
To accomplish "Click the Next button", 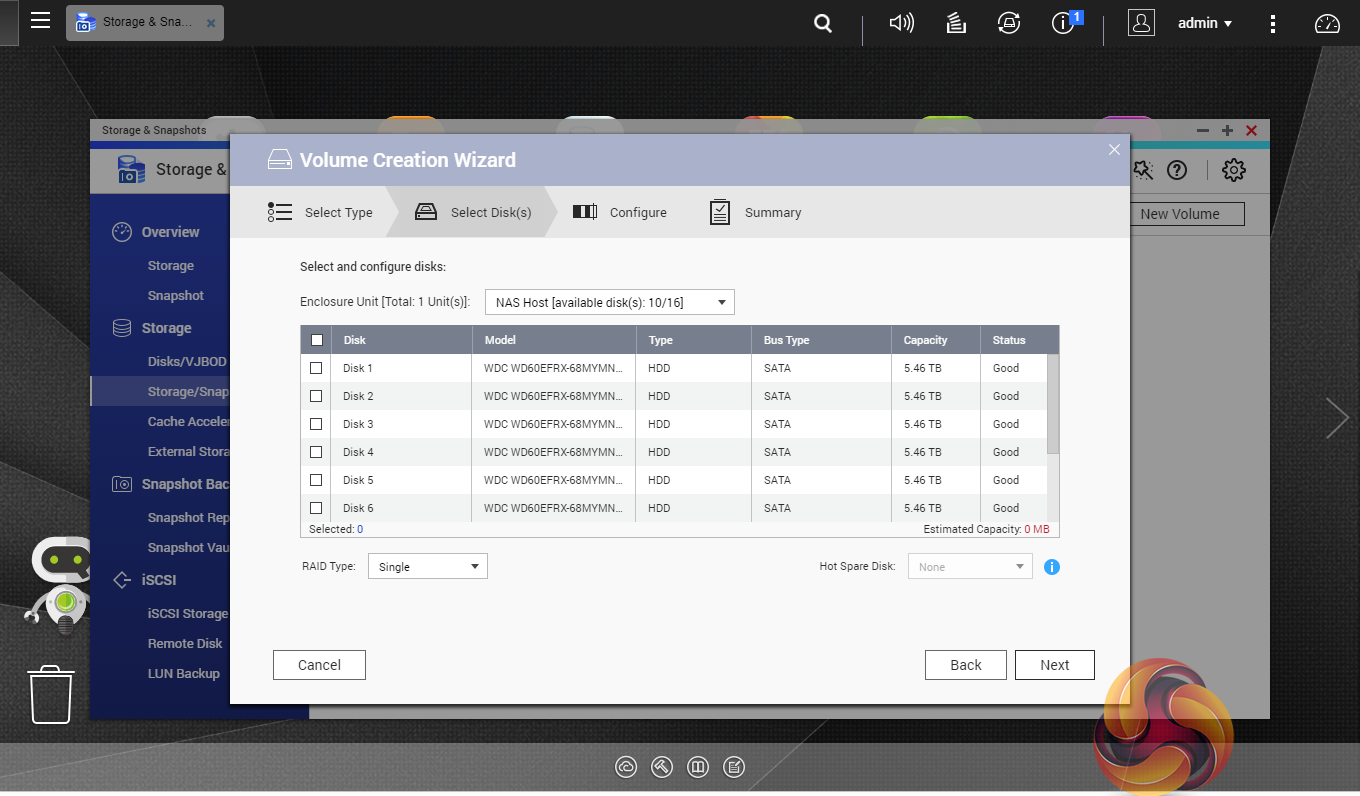I will 1054,665.
